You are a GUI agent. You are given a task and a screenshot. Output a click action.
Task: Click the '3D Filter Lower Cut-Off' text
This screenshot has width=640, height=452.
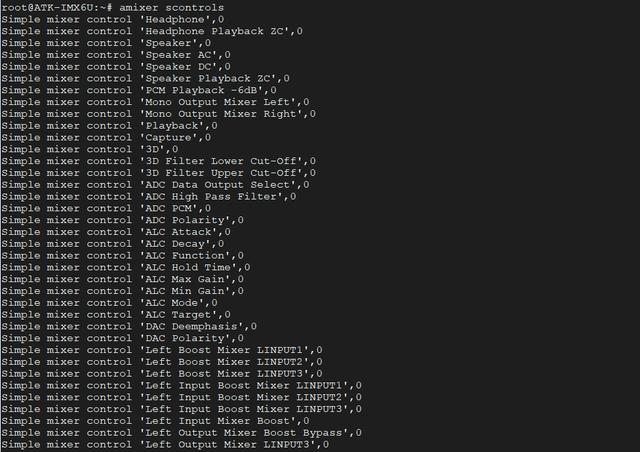pos(224,161)
